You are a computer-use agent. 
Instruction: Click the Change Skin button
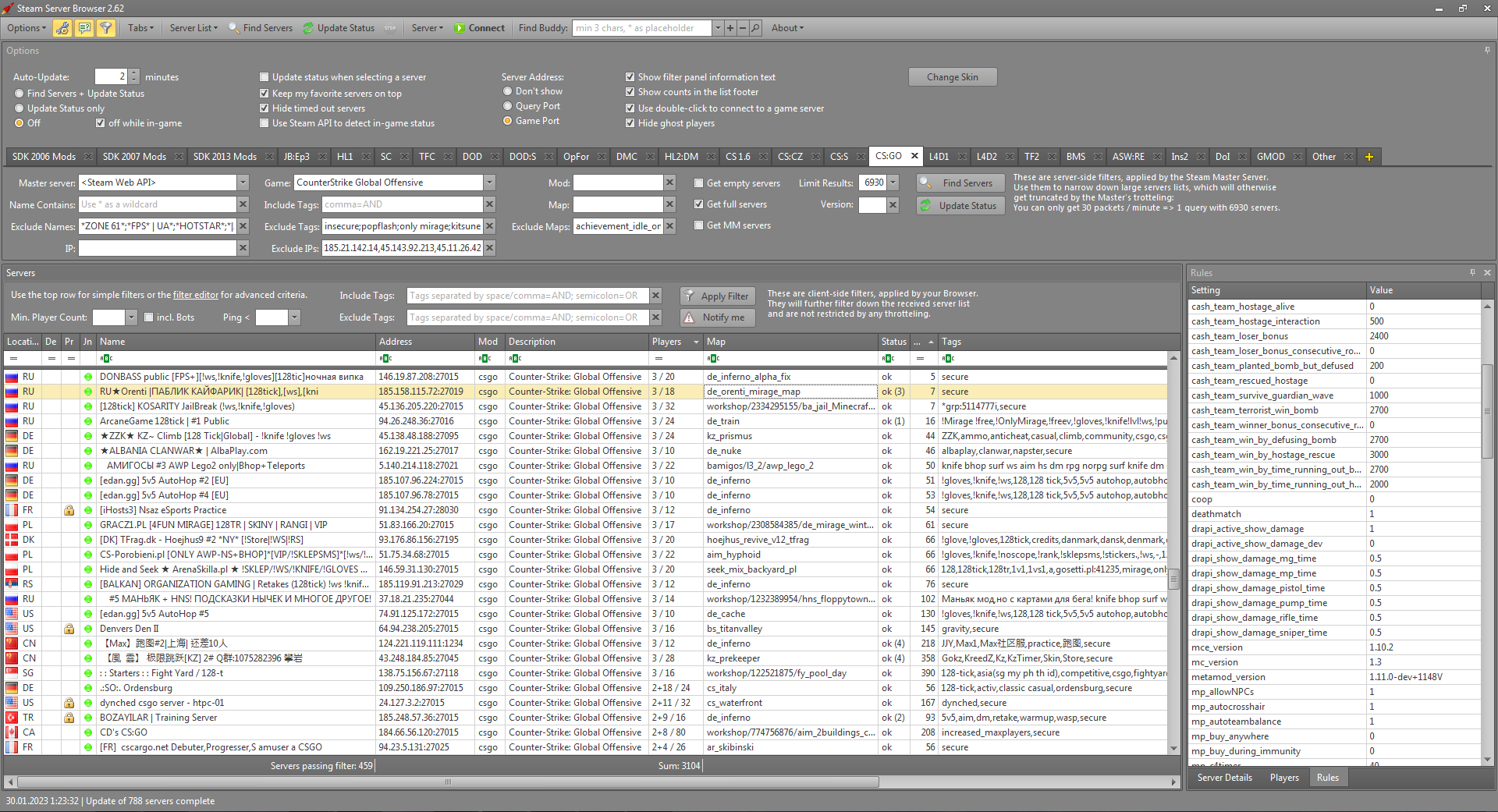(953, 77)
